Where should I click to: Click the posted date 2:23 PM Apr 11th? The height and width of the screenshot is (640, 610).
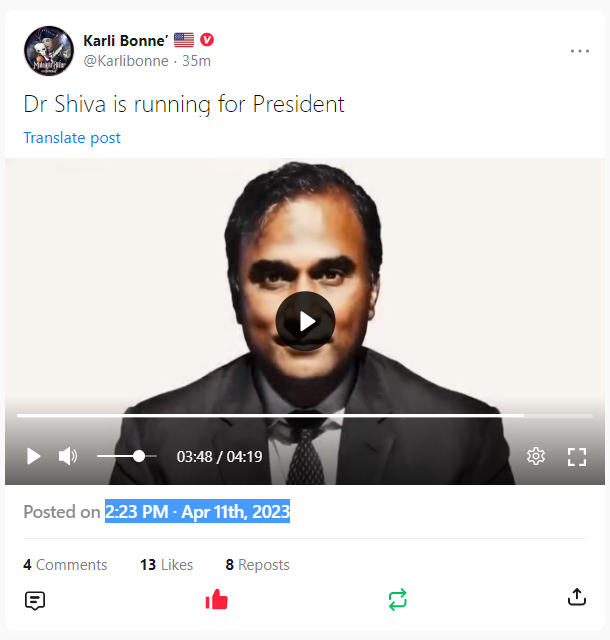point(198,511)
